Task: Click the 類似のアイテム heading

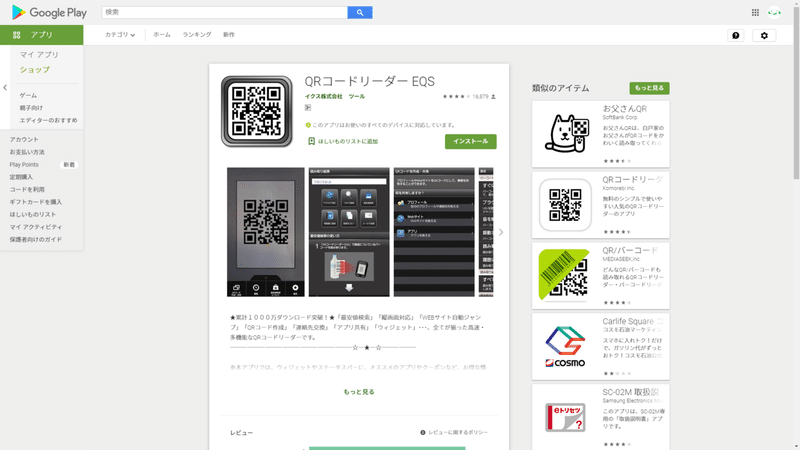Action: [560, 88]
